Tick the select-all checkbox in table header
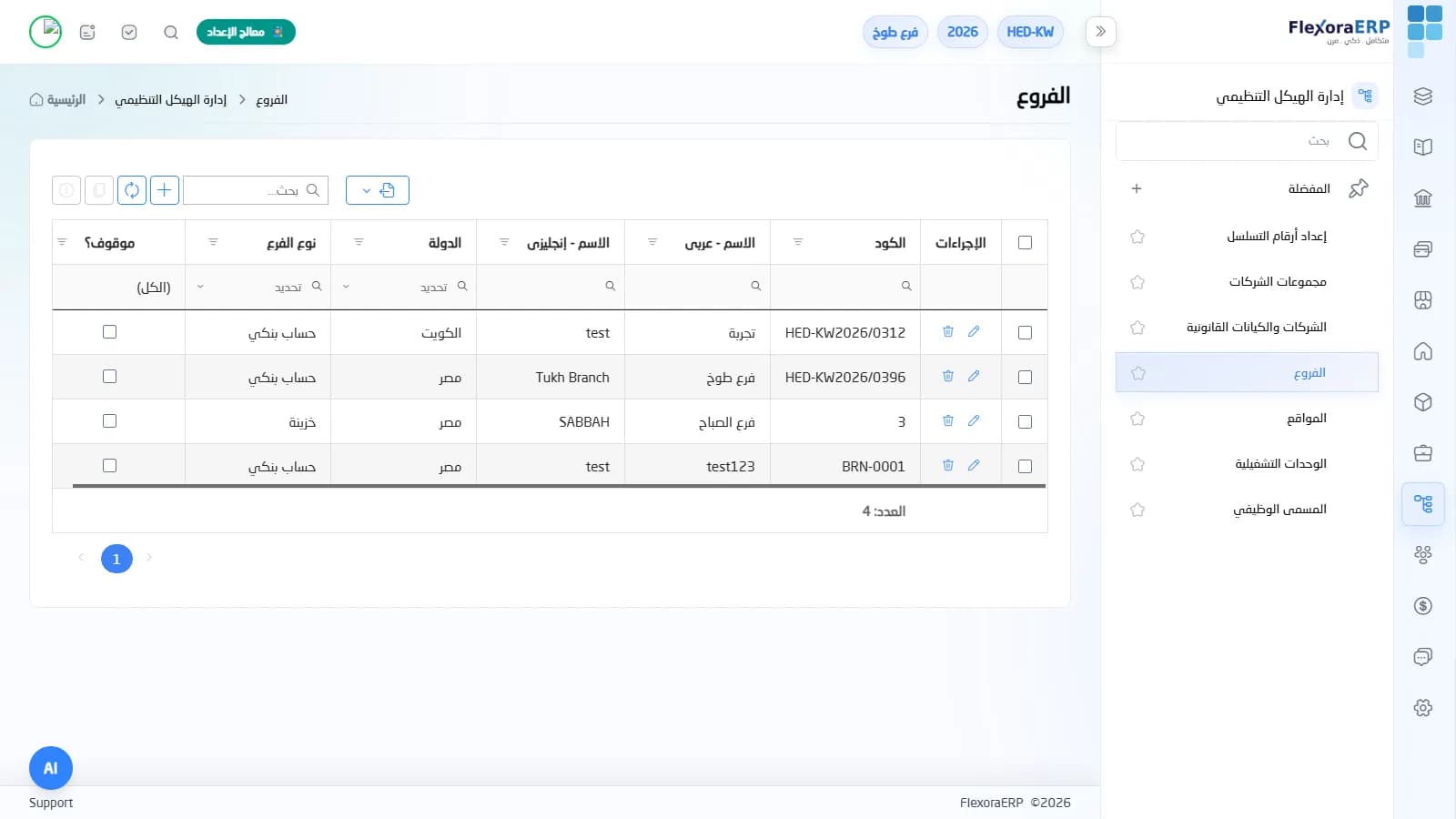The image size is (1456, 819). (1025, 243)
